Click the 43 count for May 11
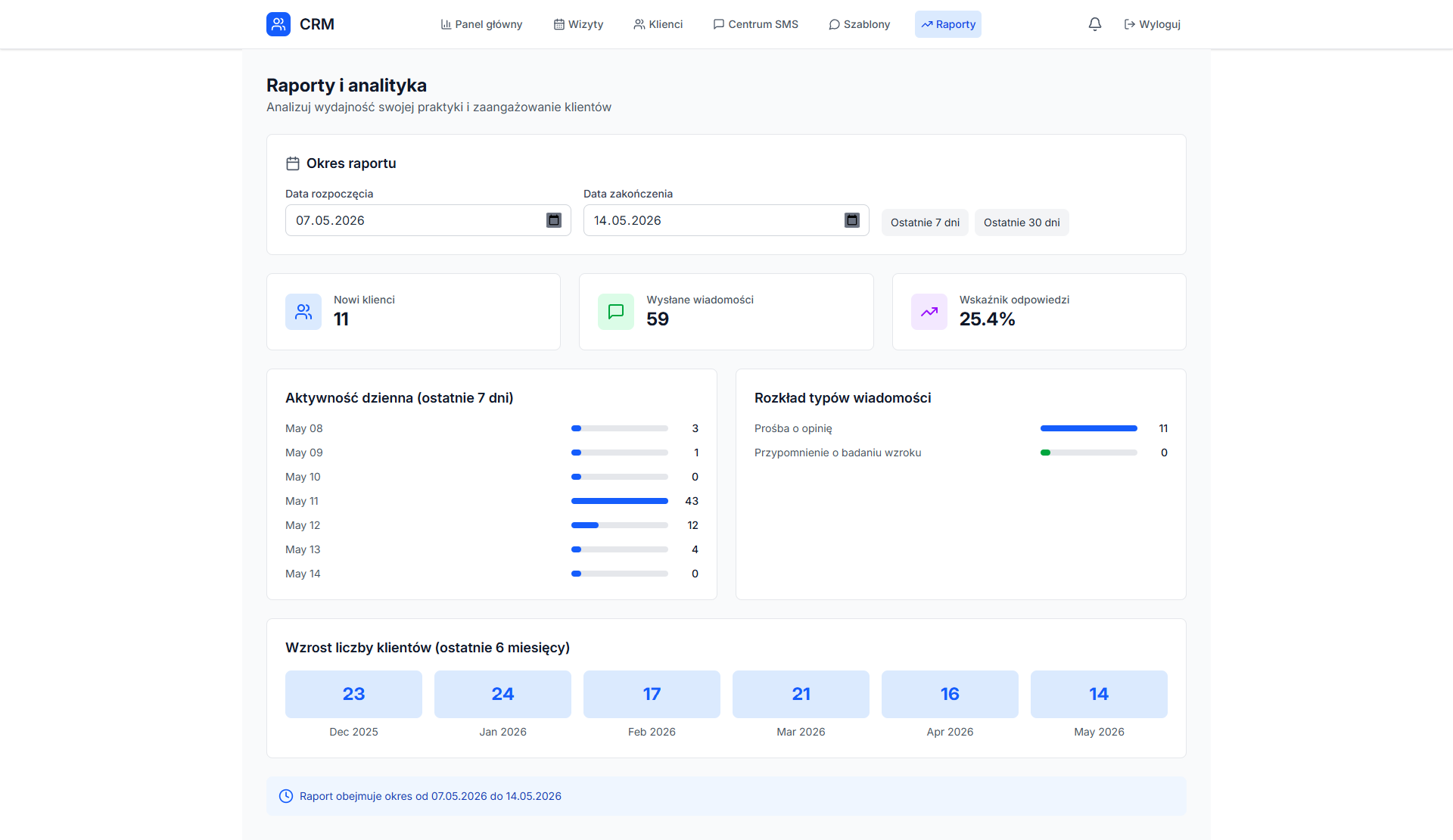Image resolution: width=1453 pixels, height=840 pixels. click(692, 501)
